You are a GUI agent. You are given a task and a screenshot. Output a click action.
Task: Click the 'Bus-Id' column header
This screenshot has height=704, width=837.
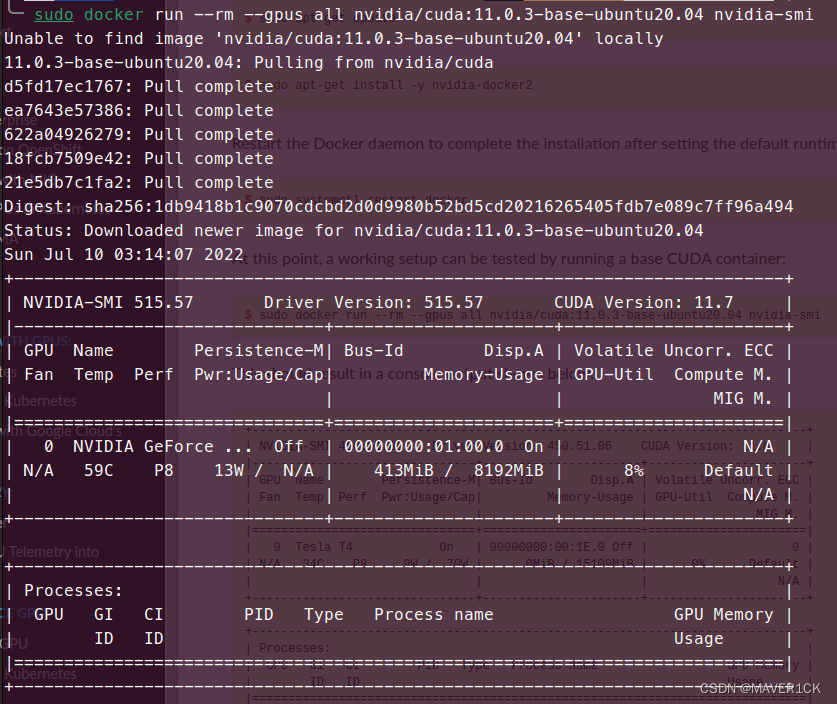[x=374, y=351]
